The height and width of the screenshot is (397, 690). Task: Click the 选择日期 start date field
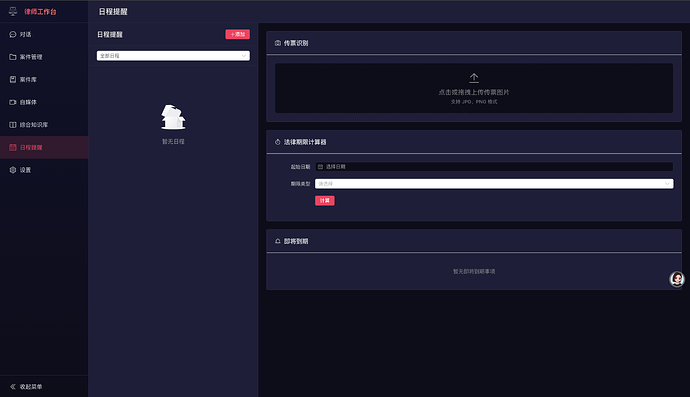tap(494, 167)
